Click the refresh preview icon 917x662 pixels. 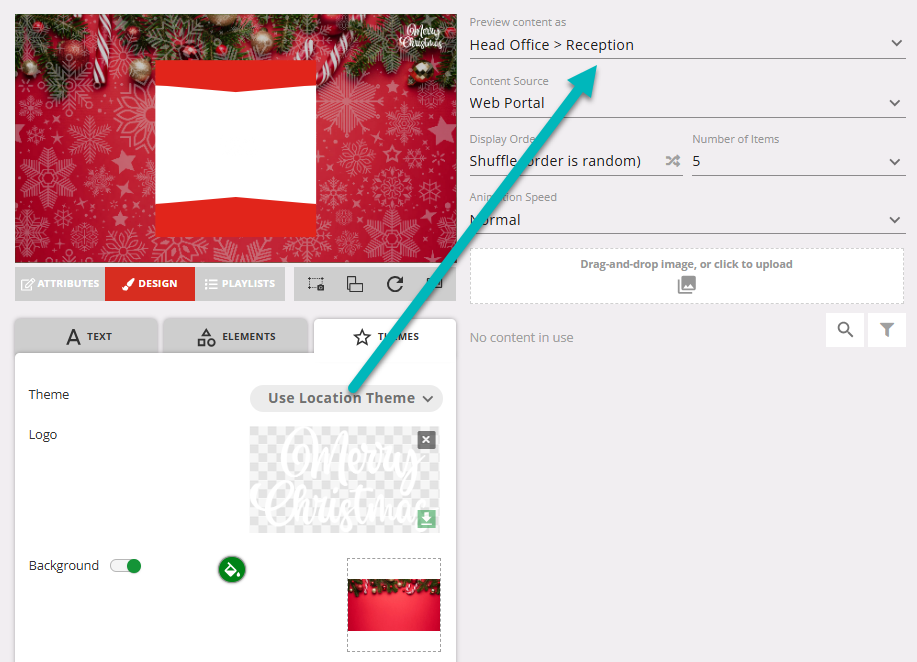click(395, 284)
